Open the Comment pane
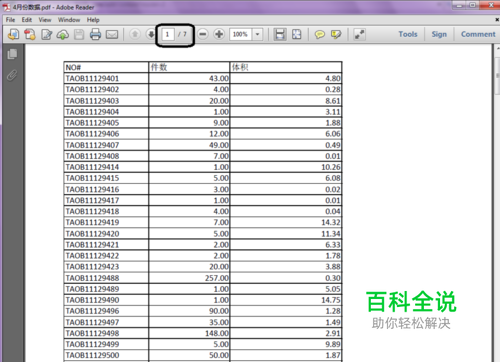This screenshot has width=500, height=362. pos(478,34)
